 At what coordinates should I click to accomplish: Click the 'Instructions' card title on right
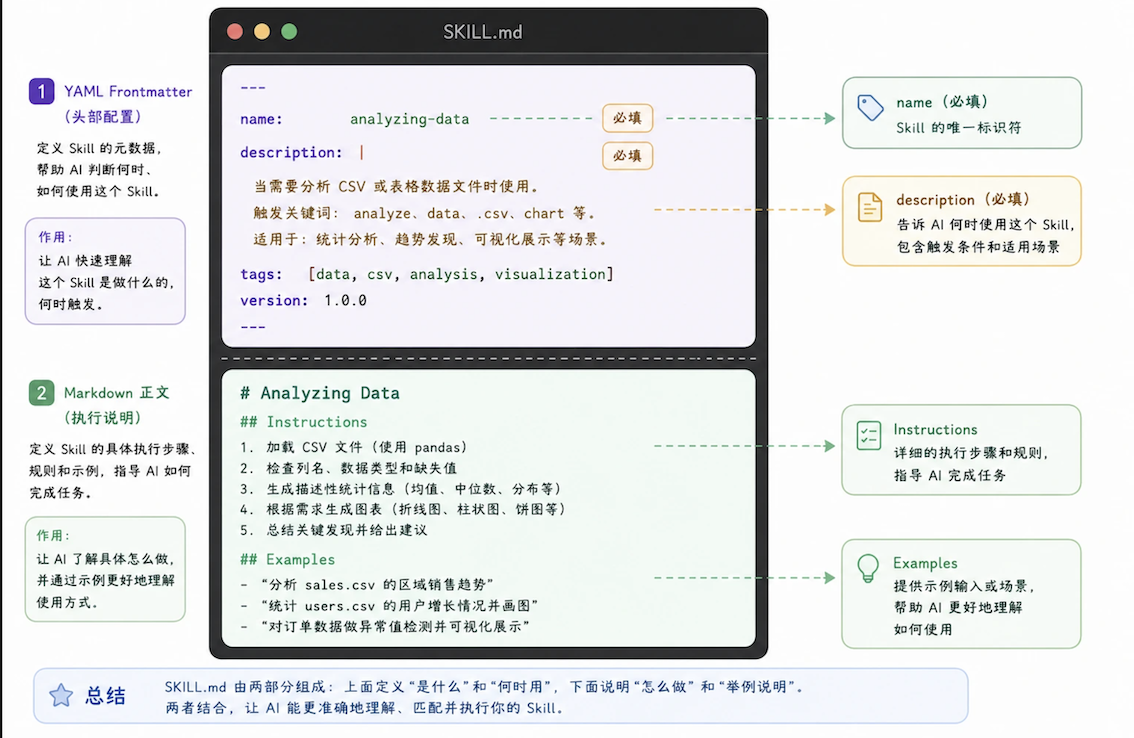[x=935, y=430]
